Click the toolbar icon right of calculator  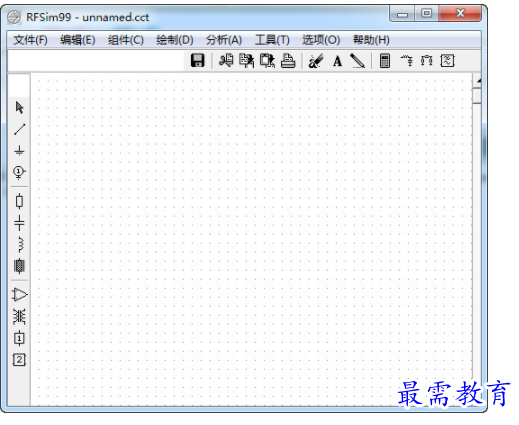[x=407, y=61]
